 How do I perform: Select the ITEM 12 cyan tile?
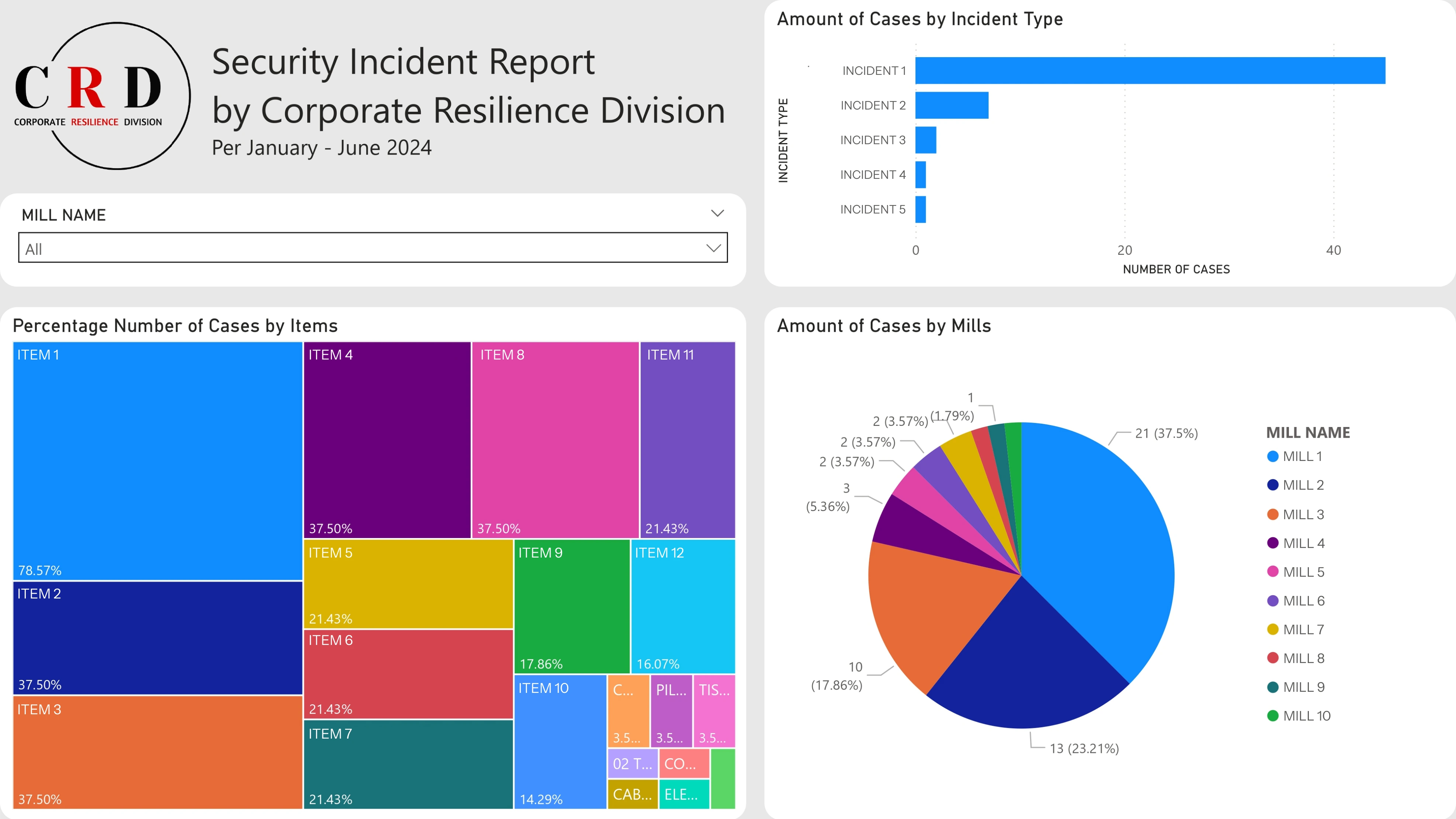683,606
